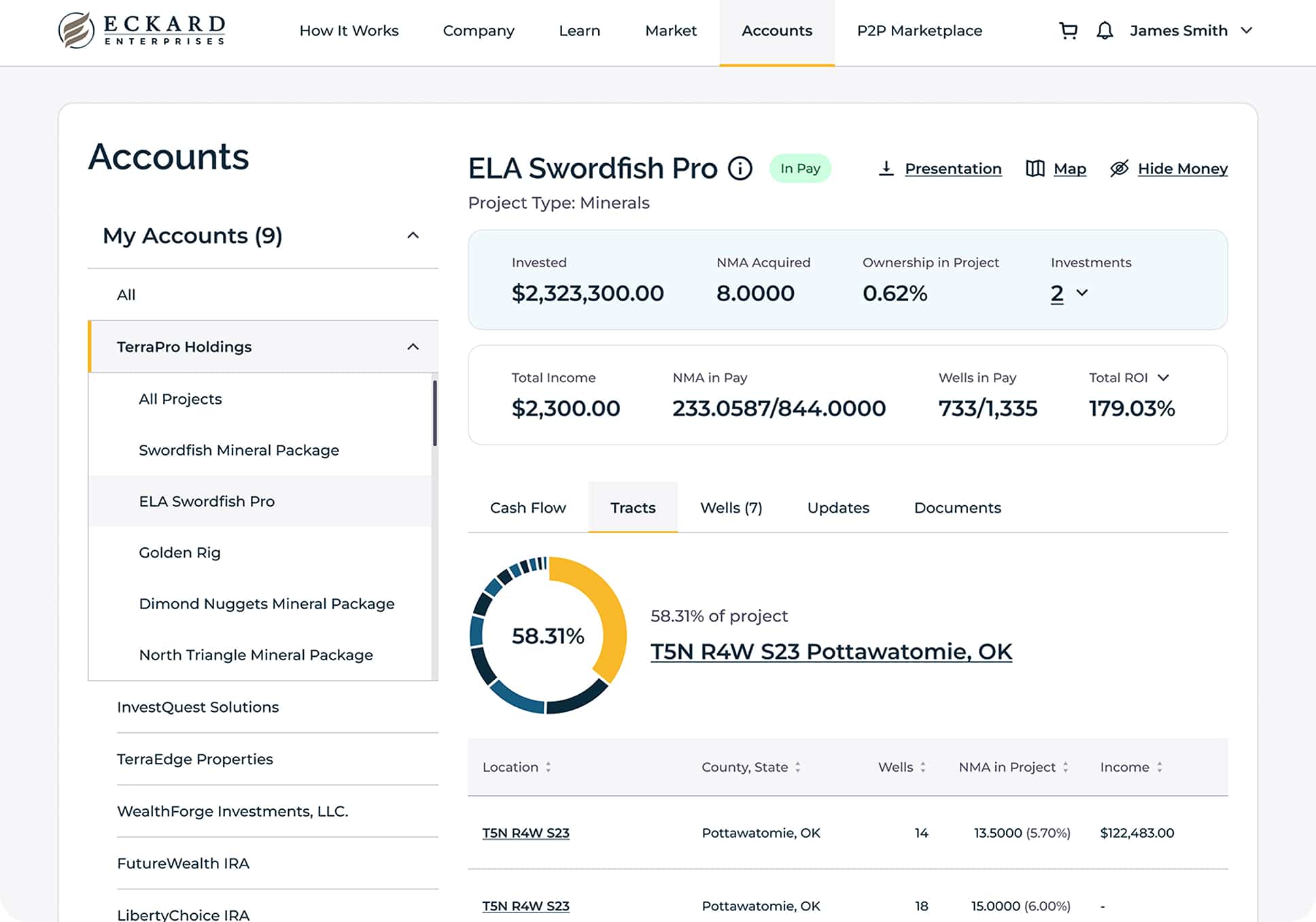Sort table by NMA in Project arrows
The image size is (1316, 922).
point(1065,767)
